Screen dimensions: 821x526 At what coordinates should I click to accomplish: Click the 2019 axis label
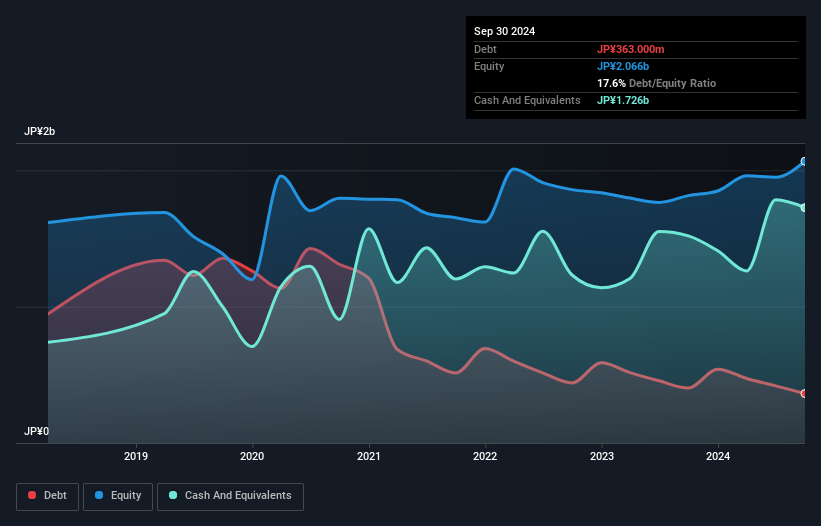(x=136, y=456)
